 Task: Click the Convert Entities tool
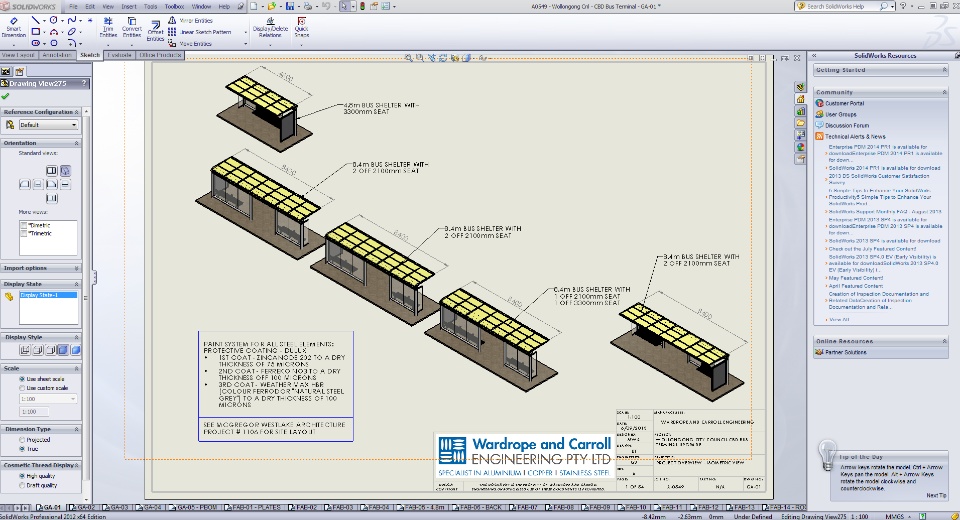point(132,27)
